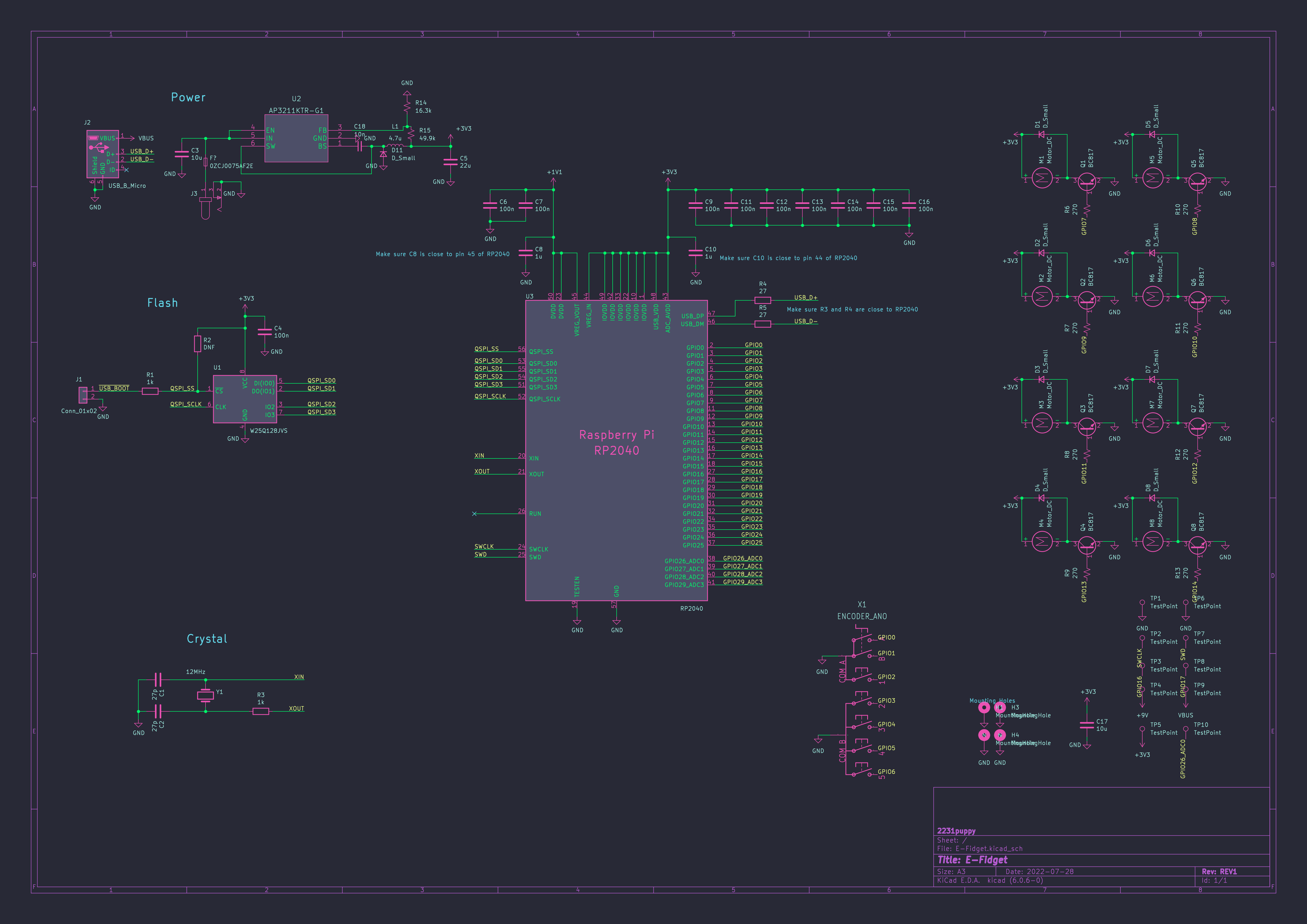Select mounting hole H3 symbol

tap(1000, 708)
